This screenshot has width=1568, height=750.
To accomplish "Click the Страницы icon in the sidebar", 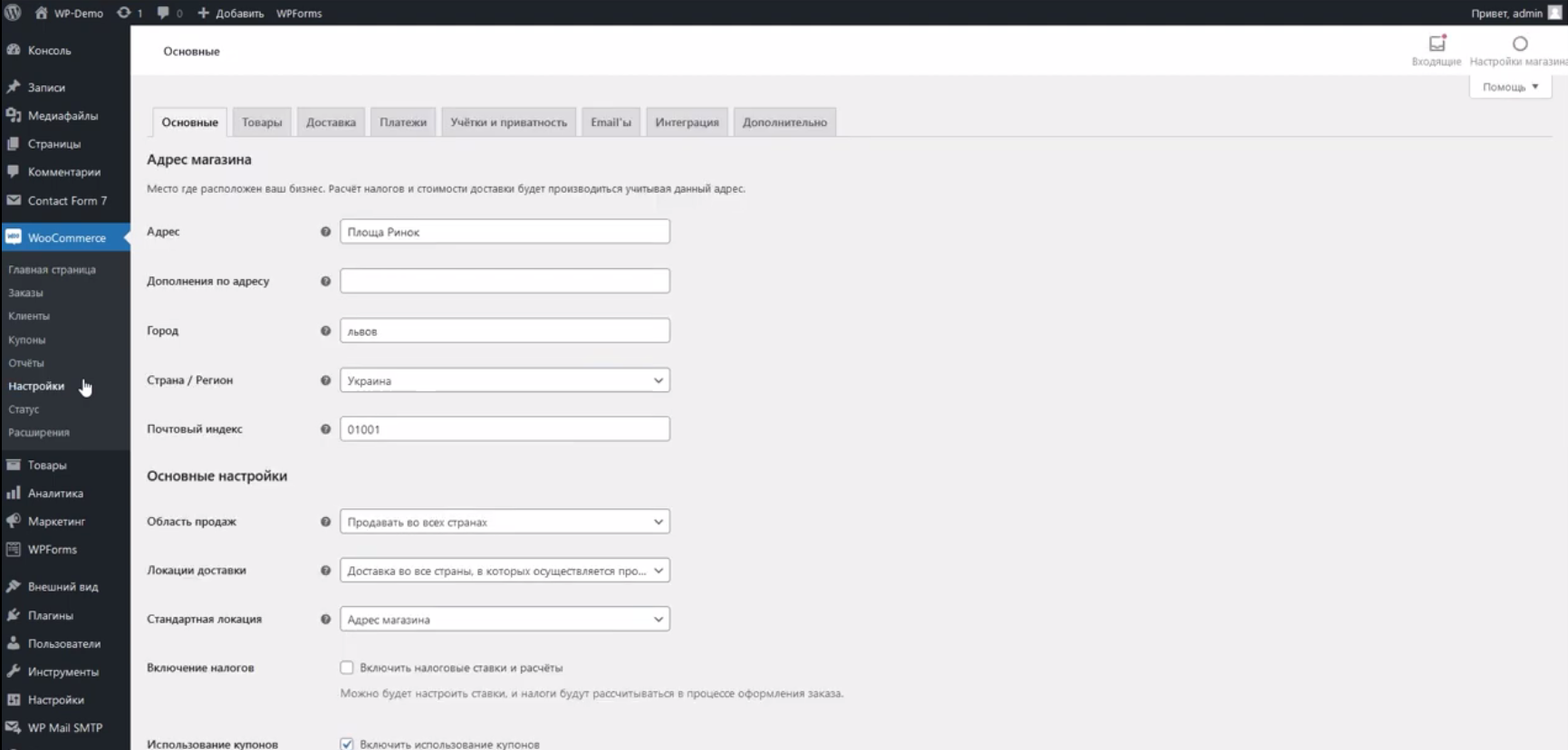I will [14, 143].
